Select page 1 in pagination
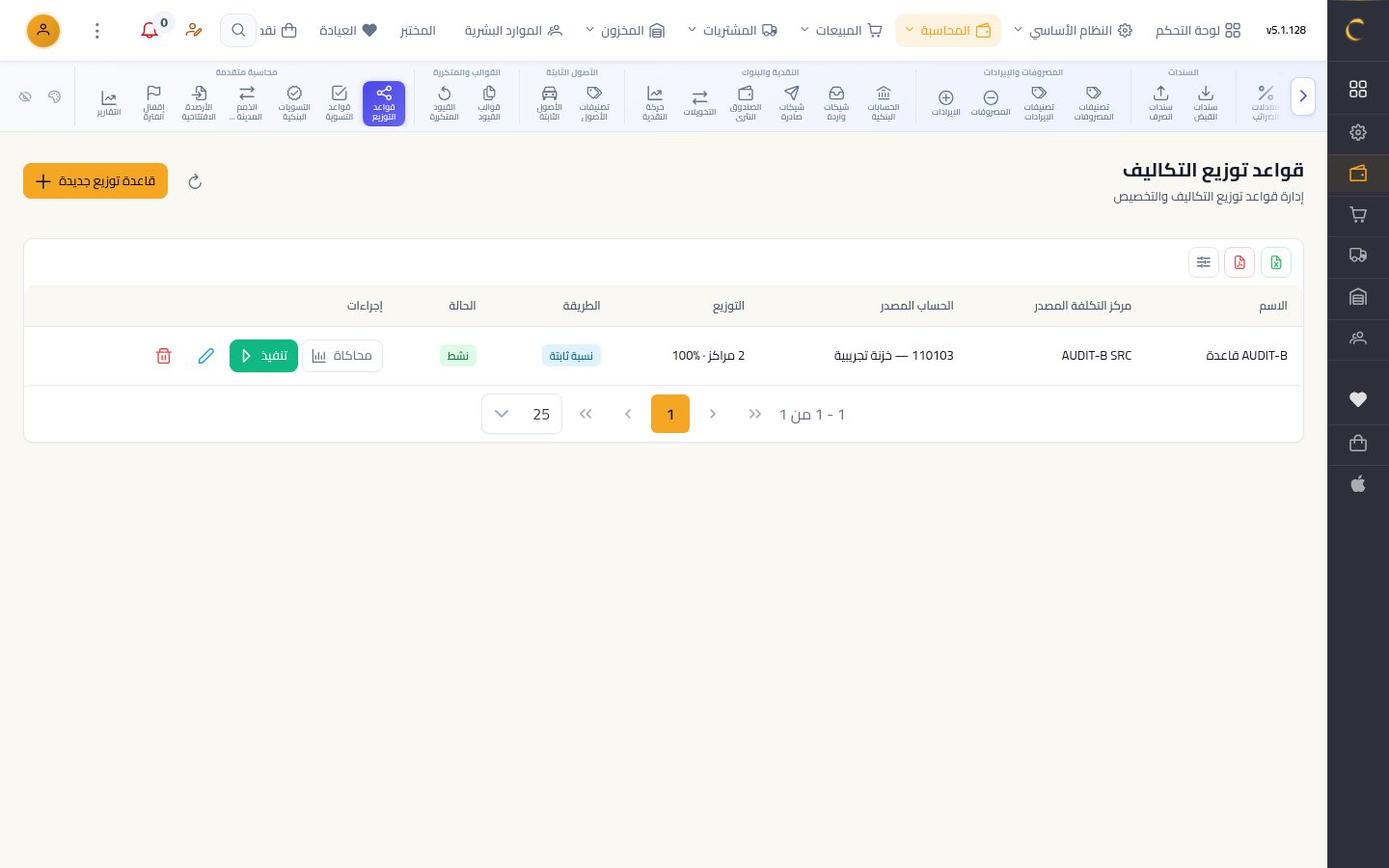The image size is (1389, 868). coord(670,414)
